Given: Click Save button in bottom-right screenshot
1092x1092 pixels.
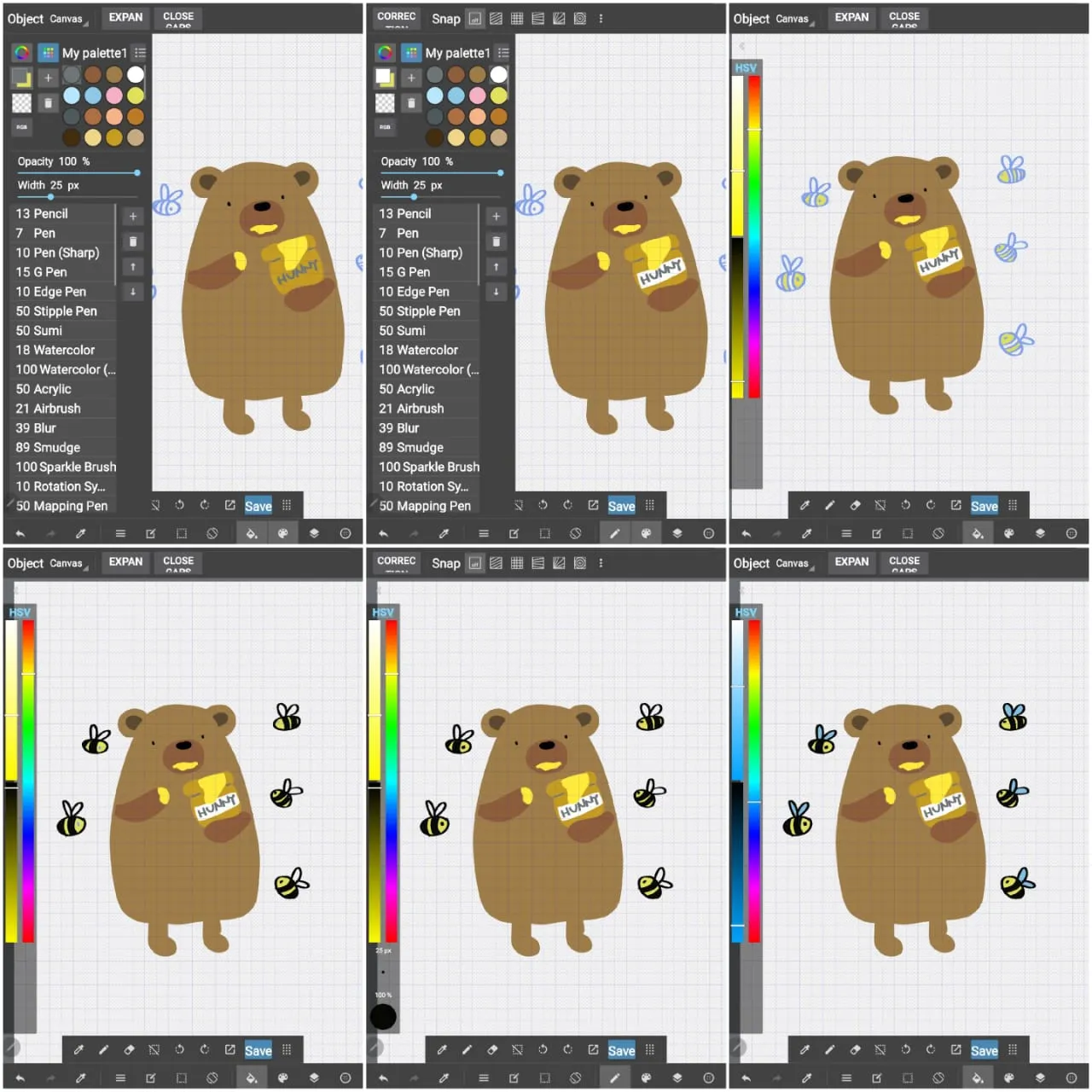Looking at the screenshot, I should pyautogui.click(x=984, y=1050).
